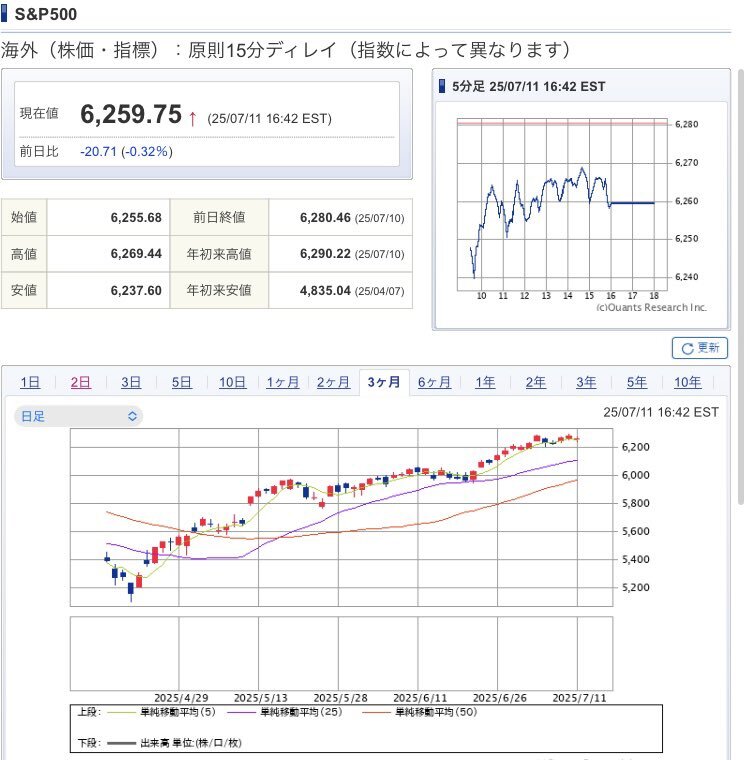The image size is (750, 760).
Task: Click the 5分足 25/07/11 16:42 EST title
Action: tap(528, 87)
